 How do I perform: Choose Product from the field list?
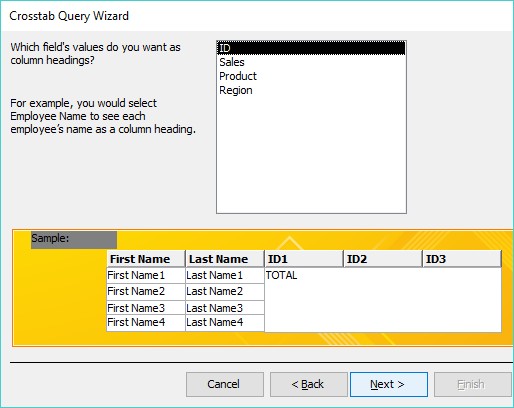click(311, 76)
